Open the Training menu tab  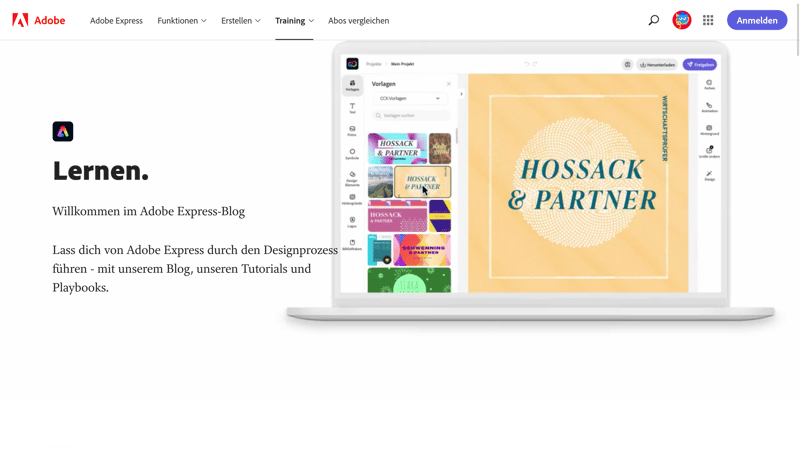294,20
